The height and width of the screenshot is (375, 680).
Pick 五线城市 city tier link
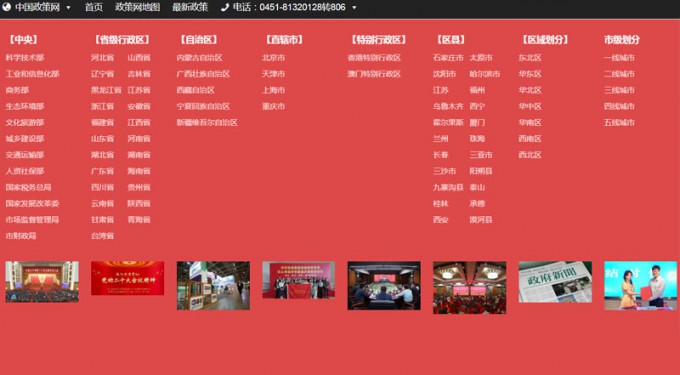[x=619, y=123]
